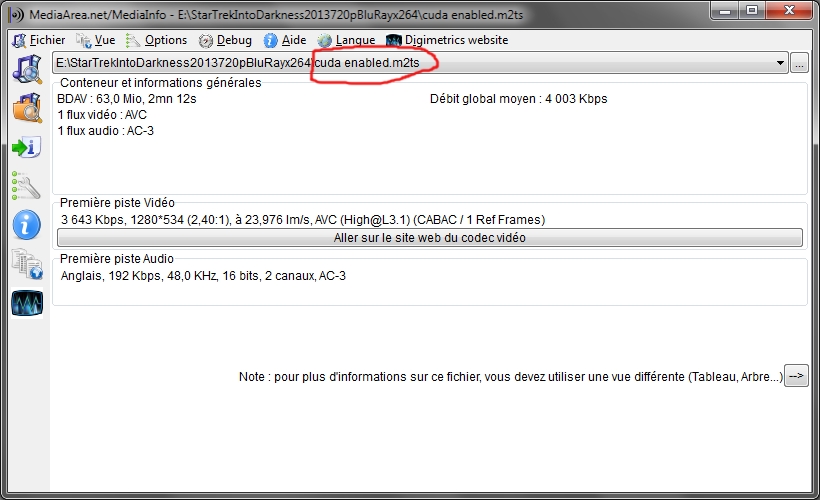
Task: Click the '-->' view switch button
Action: (x=796, y=376)
